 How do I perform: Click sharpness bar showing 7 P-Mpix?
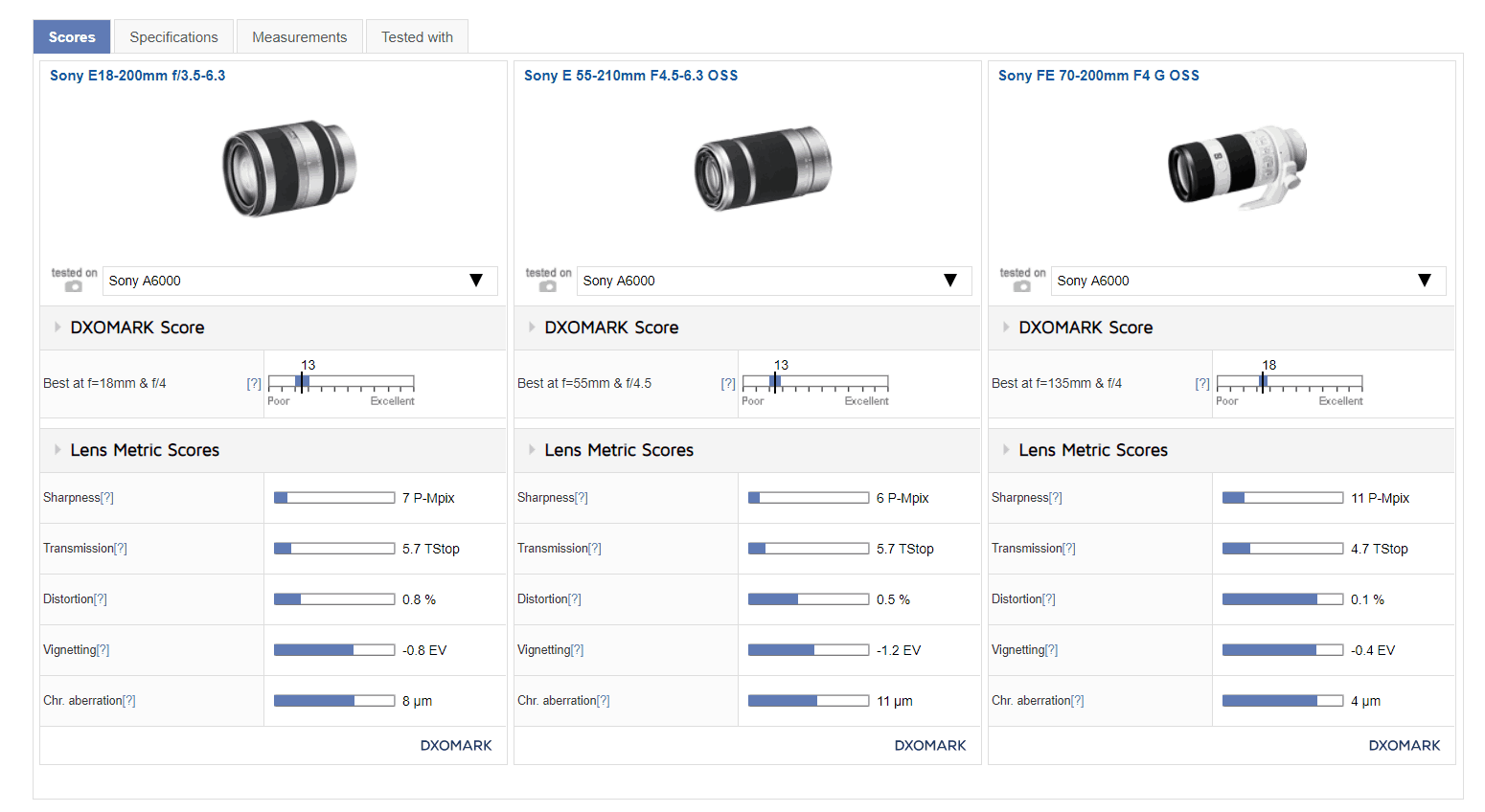(334, 498)
